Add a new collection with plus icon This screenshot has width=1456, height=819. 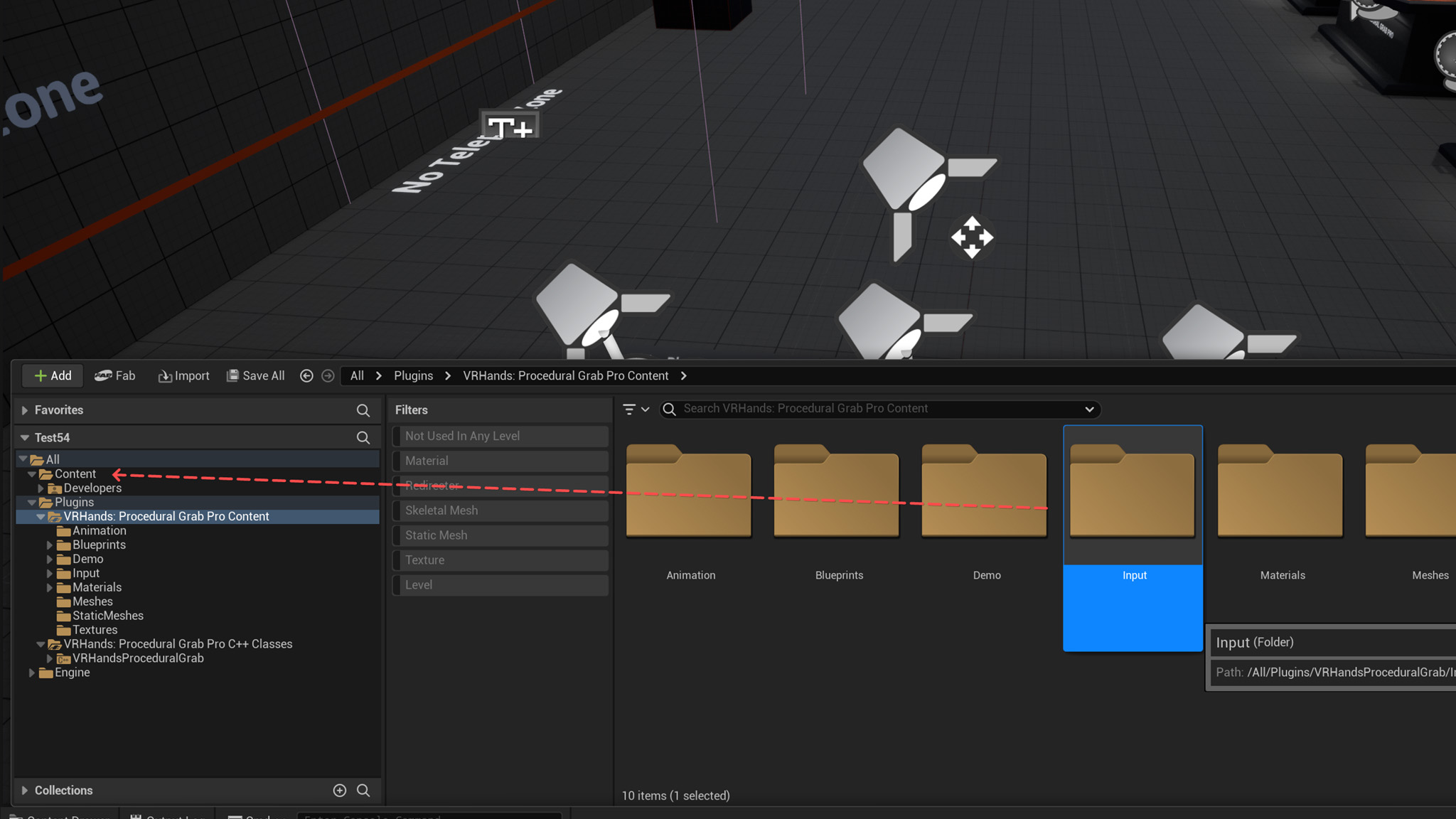[339, 791]
